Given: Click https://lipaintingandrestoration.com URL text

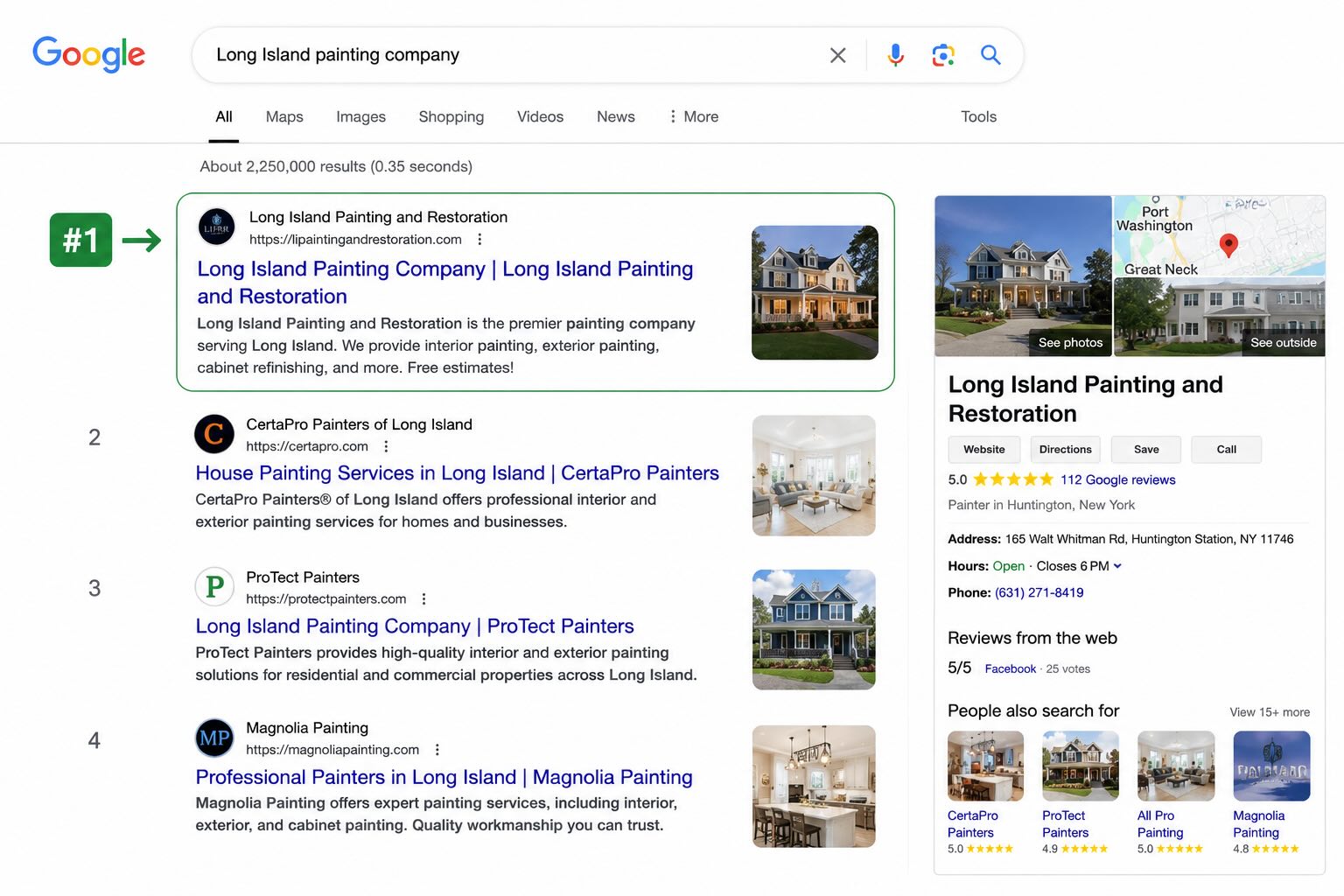Looking at the screenshot, I should pyautogui.click(x=355, y=240).
